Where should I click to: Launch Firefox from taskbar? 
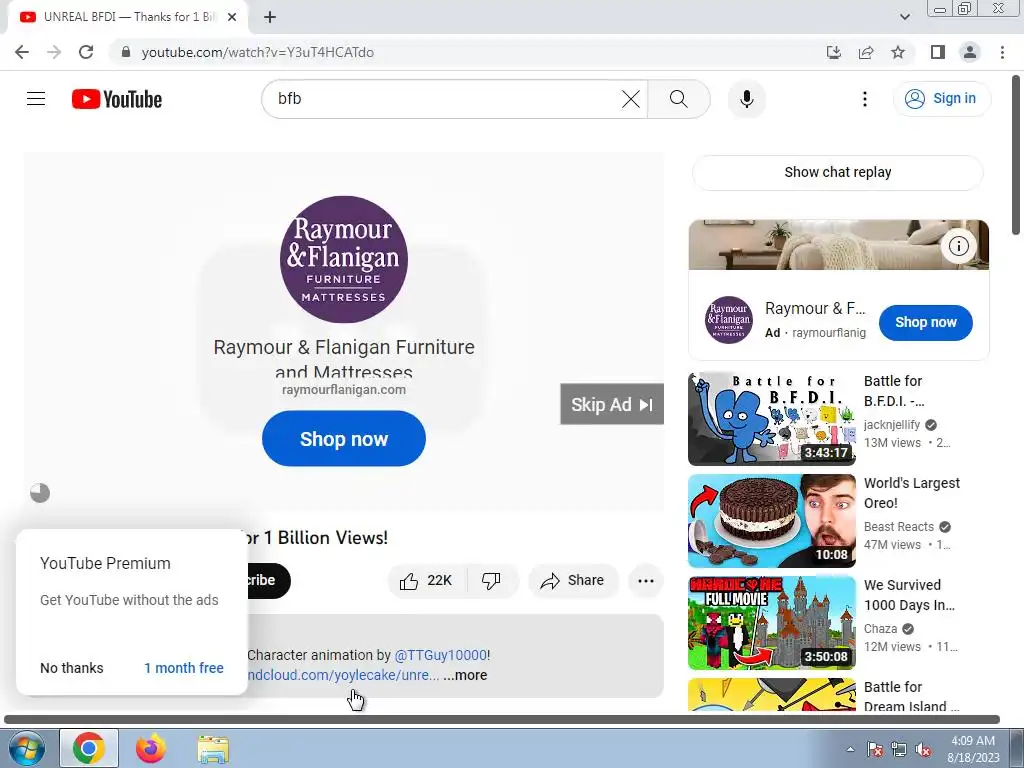151,748
